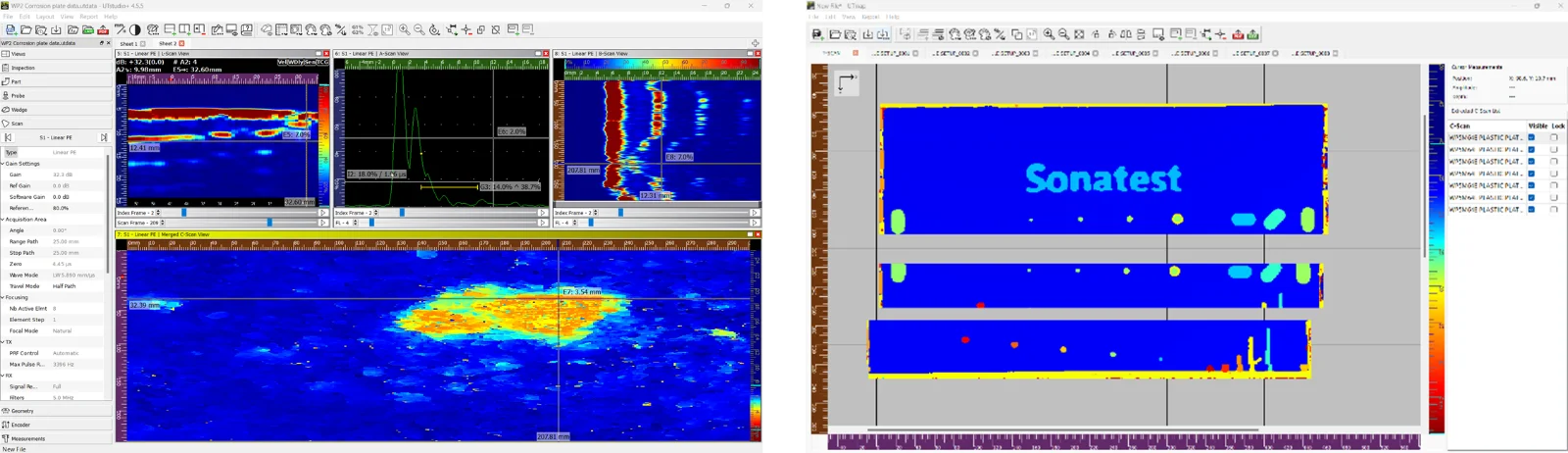
Task: Open the File menu in UTstudio+
Action: (x=9, y=17)
